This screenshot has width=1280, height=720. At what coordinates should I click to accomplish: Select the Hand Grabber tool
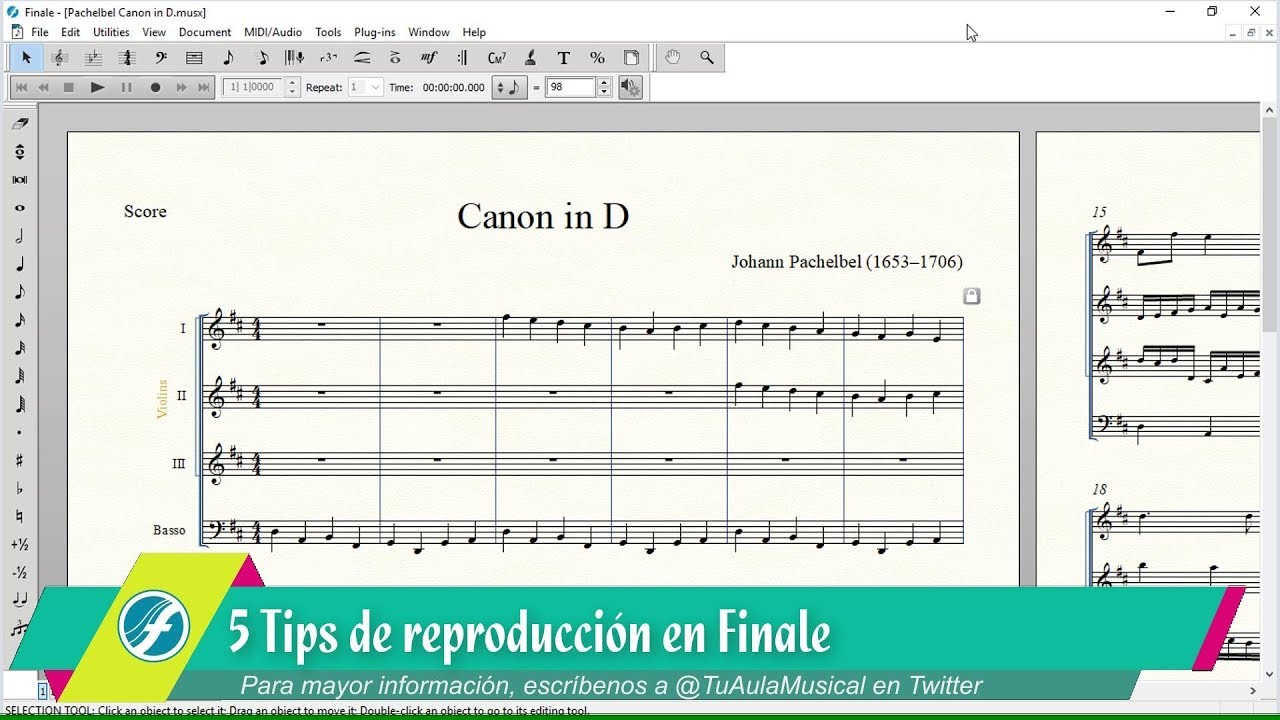(x=673, y=58)
